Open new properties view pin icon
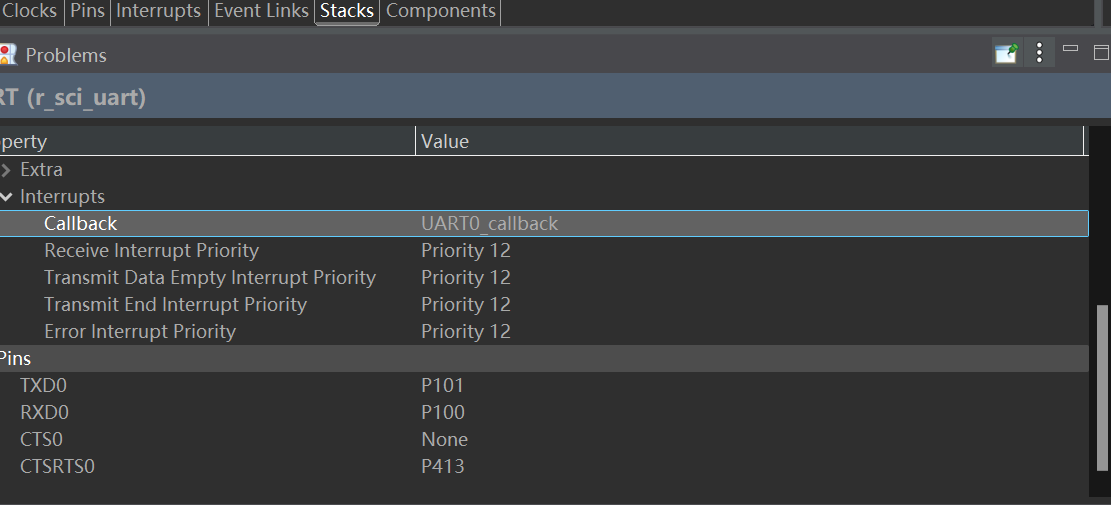The width and height of the screenshot is (1111, 505). pyautogui.click(x=1007, y=53)
